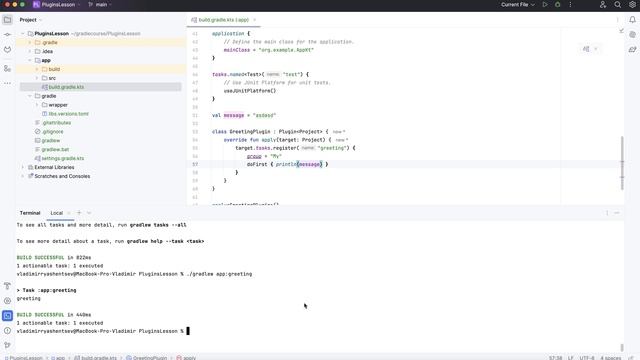Open the PluginsLesson project switcher dropdown
The height and width of the screenshot is (360, 640).
(x=57, y=4)
